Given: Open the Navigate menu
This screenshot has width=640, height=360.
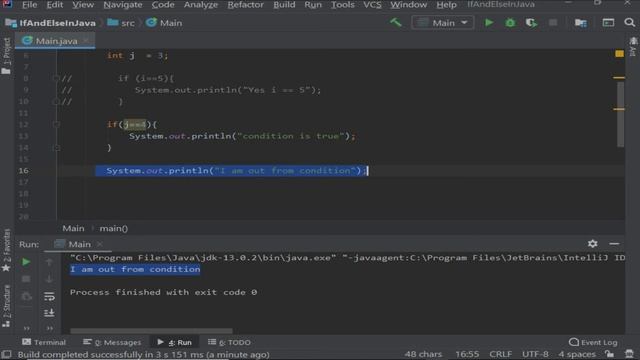Looking at the screenshot, I should coord(123,5).
